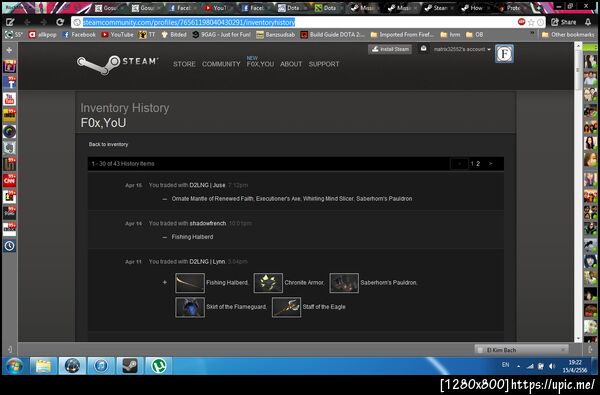The height and width of the screenshot is (395, 600).
Task: Open the clock history icon in address bar
Action: click(x=540, y=22)
